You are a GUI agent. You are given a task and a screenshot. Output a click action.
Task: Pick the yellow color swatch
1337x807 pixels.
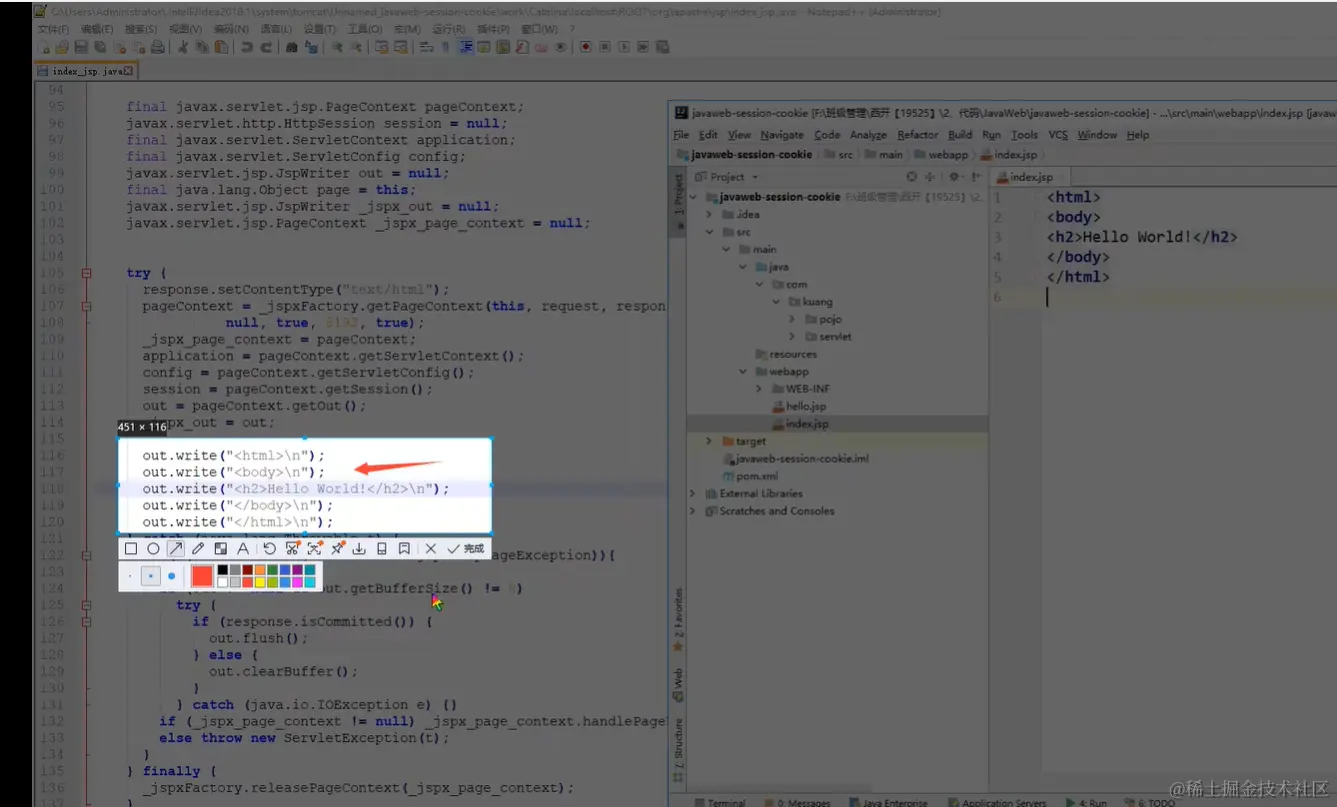[260, 582]
